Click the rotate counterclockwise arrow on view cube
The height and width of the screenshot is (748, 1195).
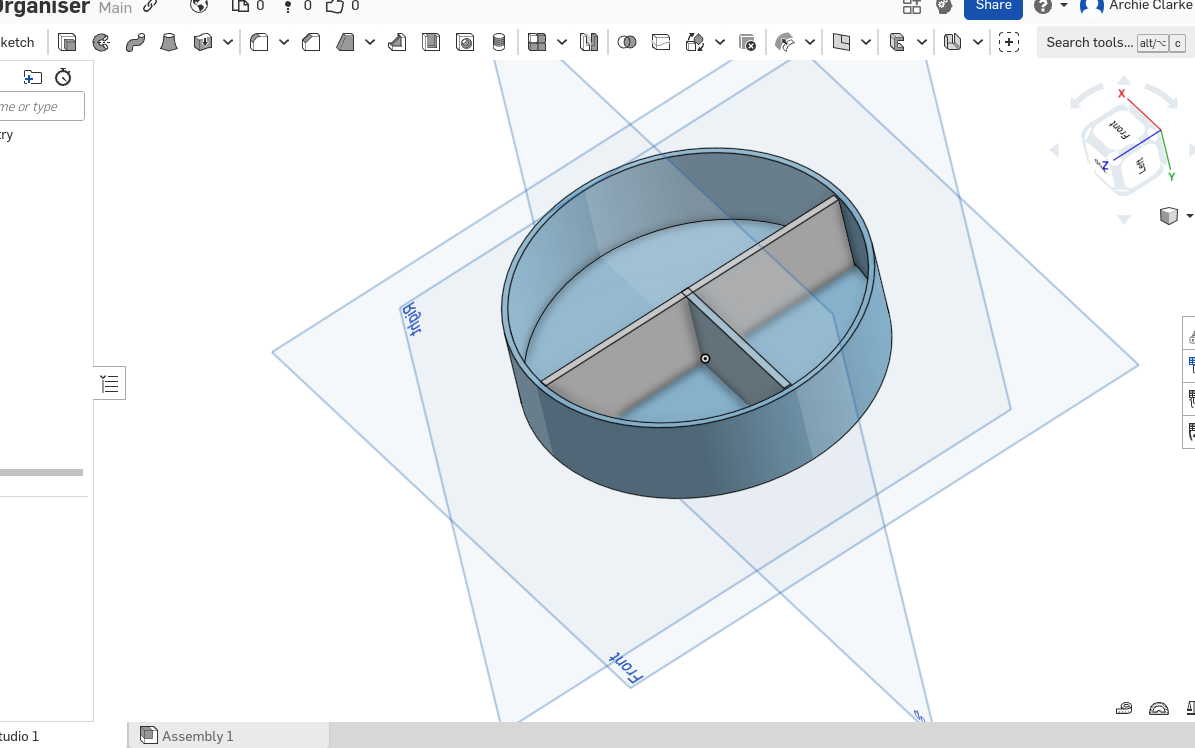coord(1086,98)
